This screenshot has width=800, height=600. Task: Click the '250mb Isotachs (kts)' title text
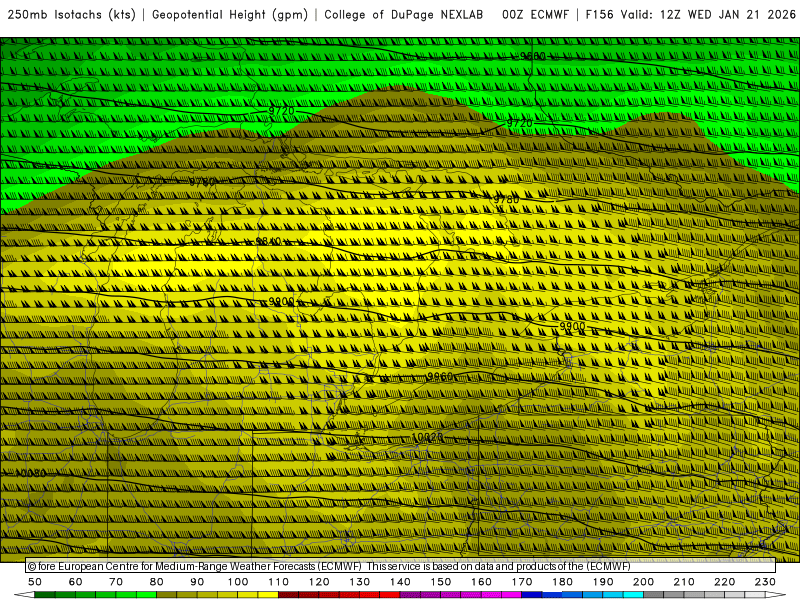[71, 15]
